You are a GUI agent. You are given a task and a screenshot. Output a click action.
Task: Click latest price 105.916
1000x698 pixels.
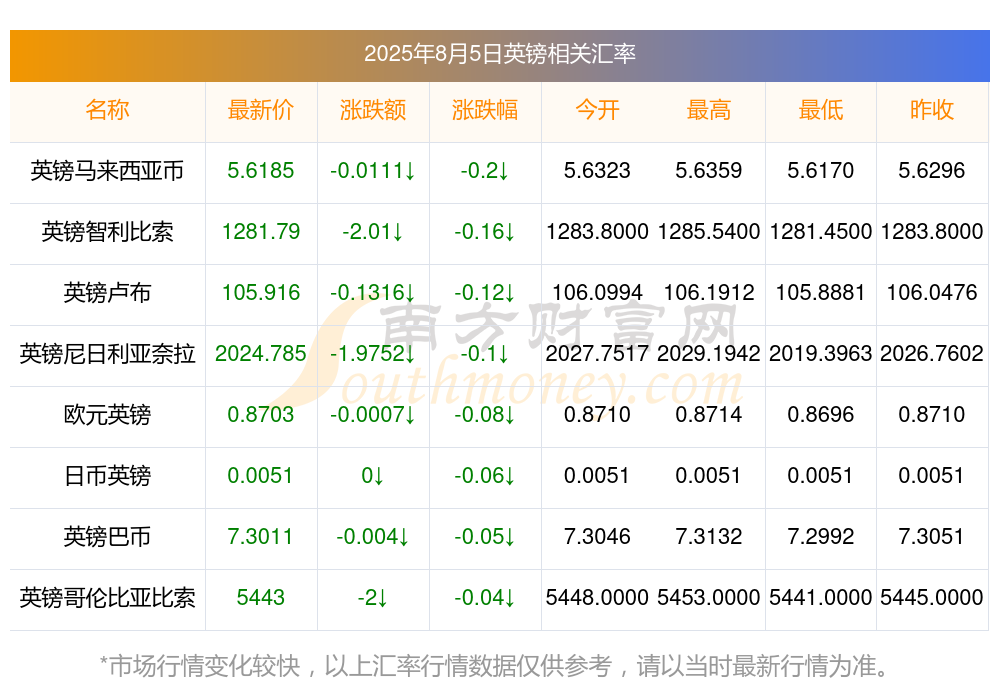(x=260, y=293)
